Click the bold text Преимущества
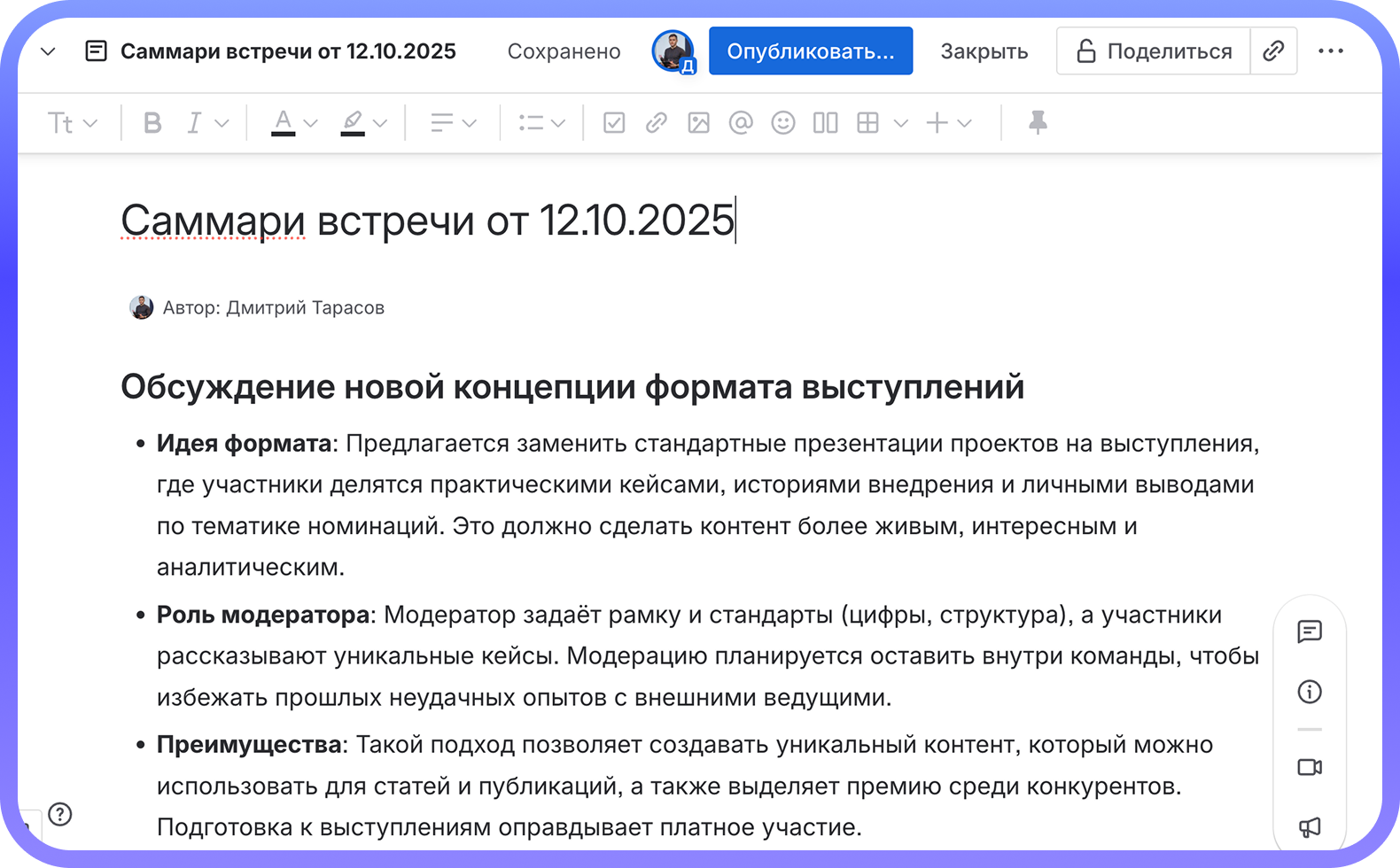The image size is (1400, 868). (249, 745)
